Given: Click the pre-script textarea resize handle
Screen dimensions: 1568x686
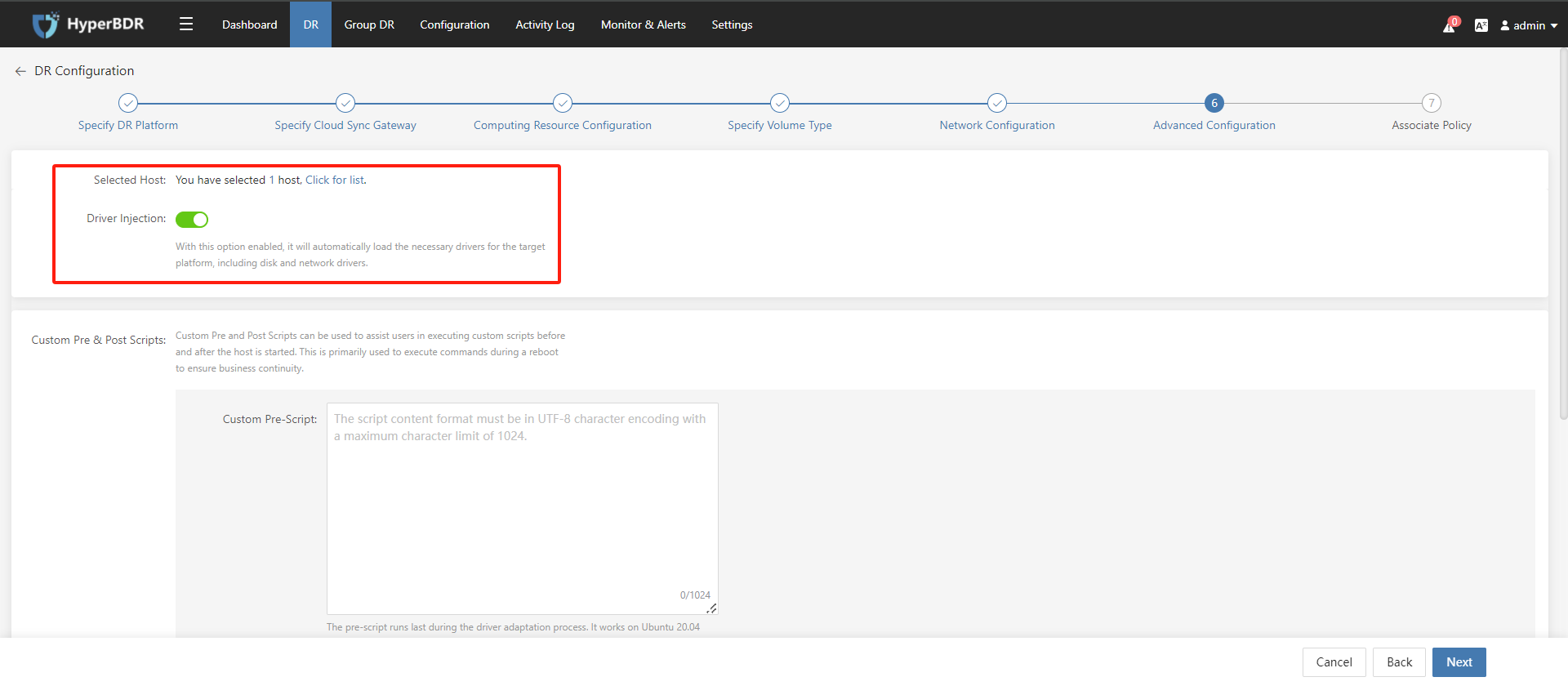Looking at the screenshot, I should (x=712, y=608).
